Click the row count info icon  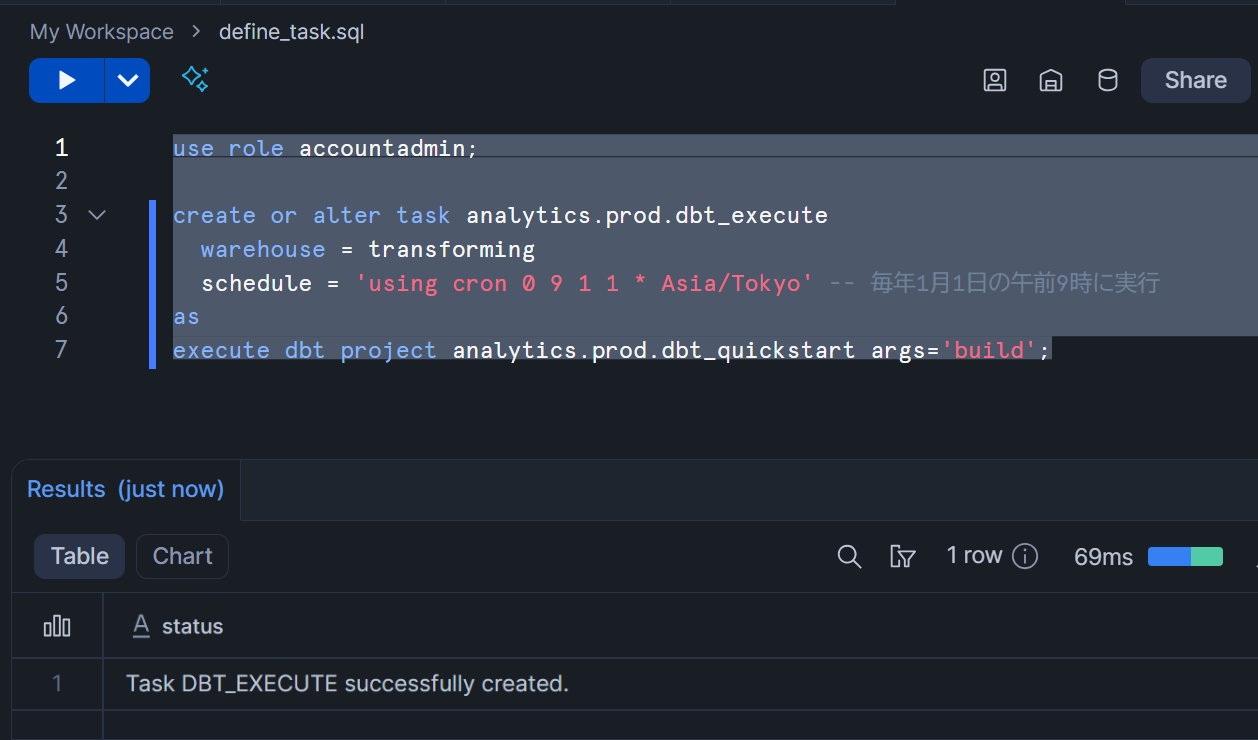tap(1025, 557)
